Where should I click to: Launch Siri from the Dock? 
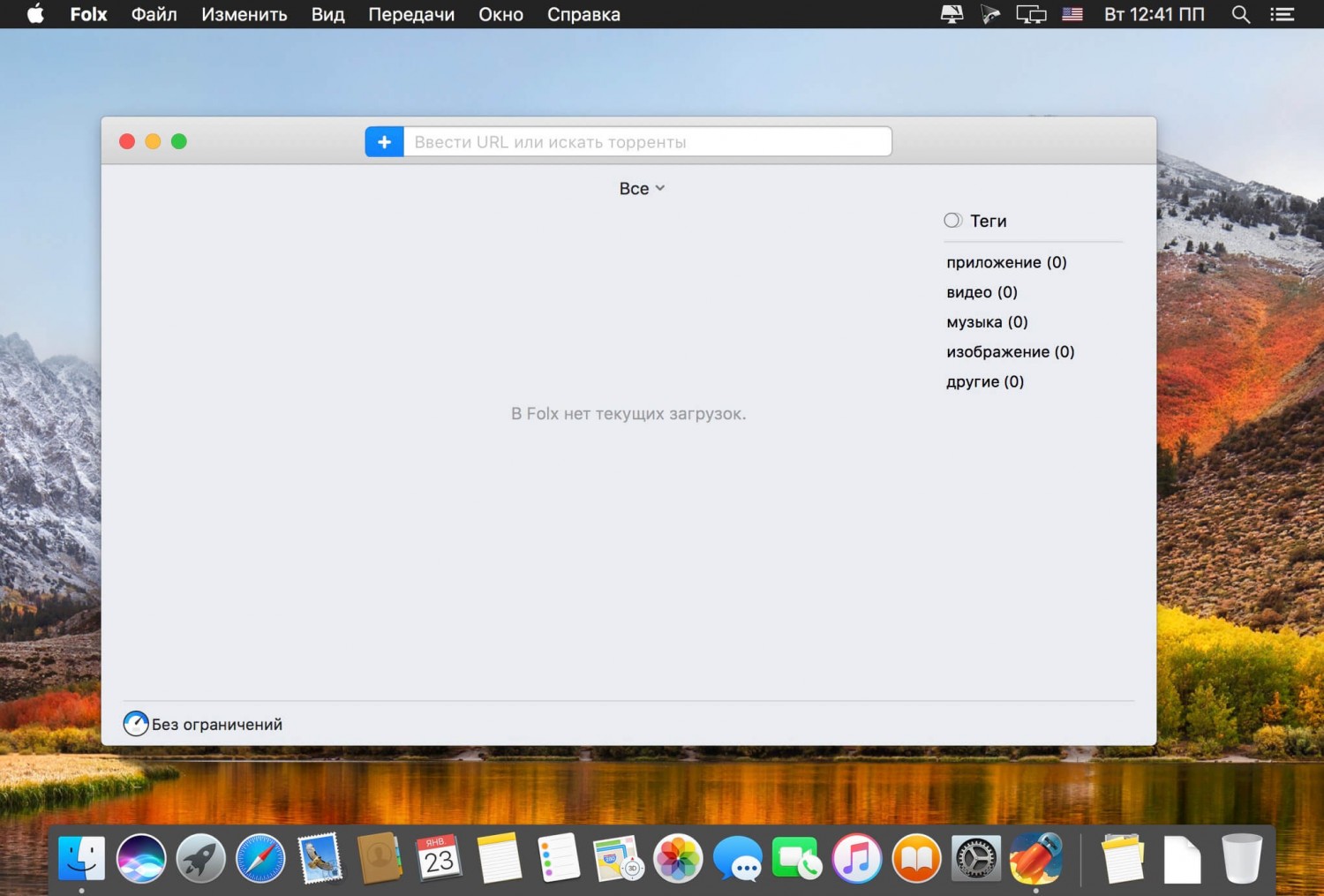pyautogui.click(x=141, y=858)
